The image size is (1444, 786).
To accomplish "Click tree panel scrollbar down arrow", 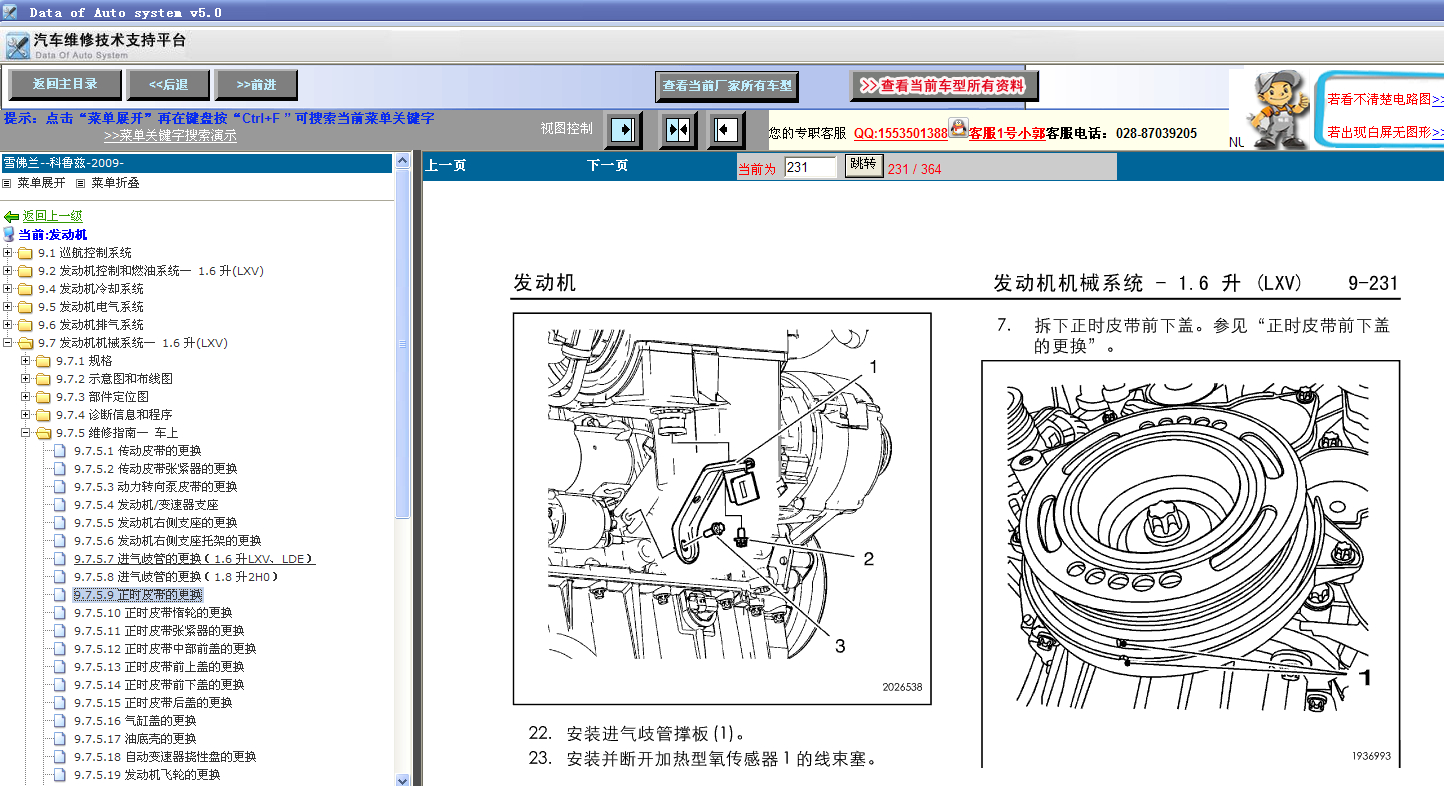I will point(403,779).
